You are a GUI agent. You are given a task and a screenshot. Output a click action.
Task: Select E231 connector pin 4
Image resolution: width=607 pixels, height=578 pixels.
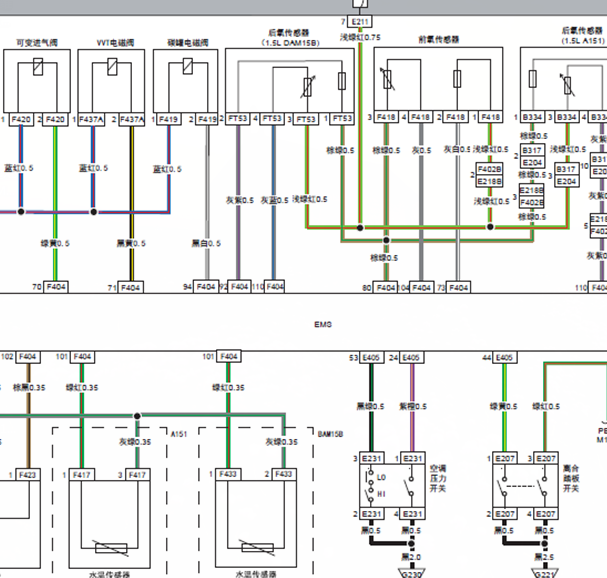pyautogui.click(x=413, y=514)
